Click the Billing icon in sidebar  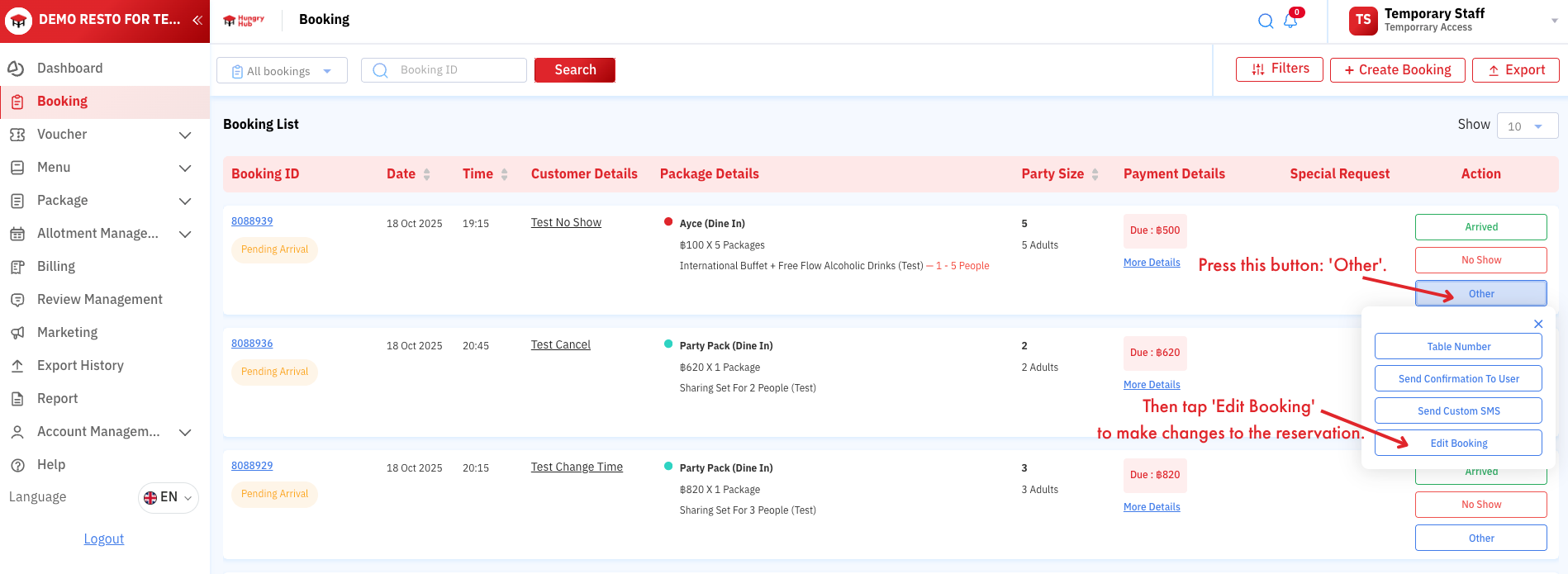[17, 267]
